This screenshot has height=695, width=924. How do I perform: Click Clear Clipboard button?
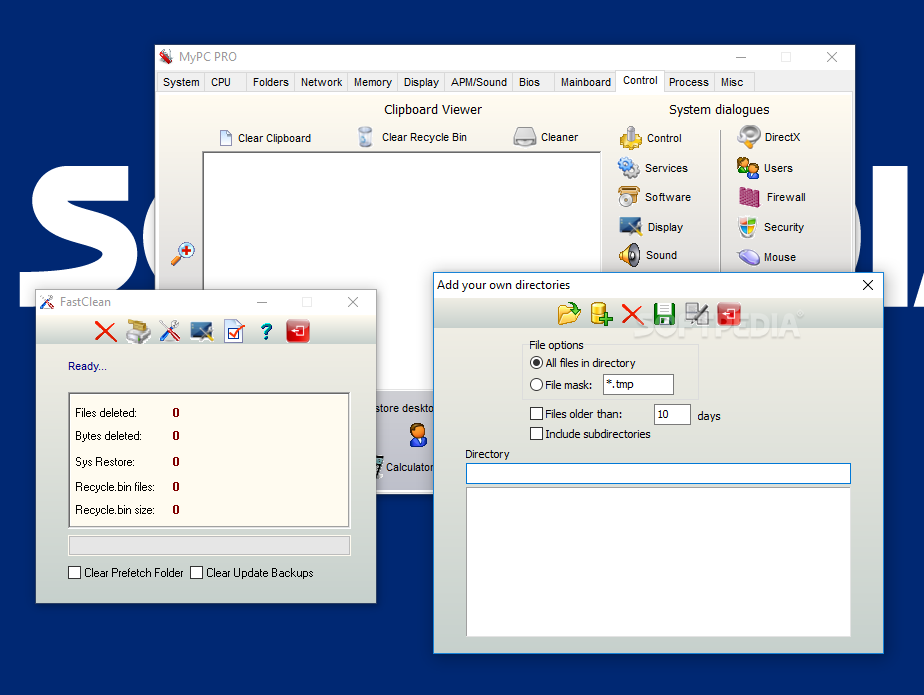pos(265,138)
